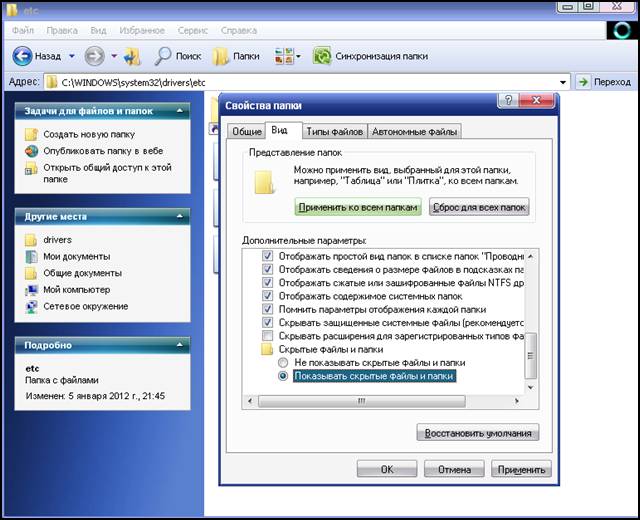Toggle Отображать содержимое системных папок checkbox
Image resolution: width=640 pixels, height=520 pixels.
pyautogui.click(x=267, y=296)
